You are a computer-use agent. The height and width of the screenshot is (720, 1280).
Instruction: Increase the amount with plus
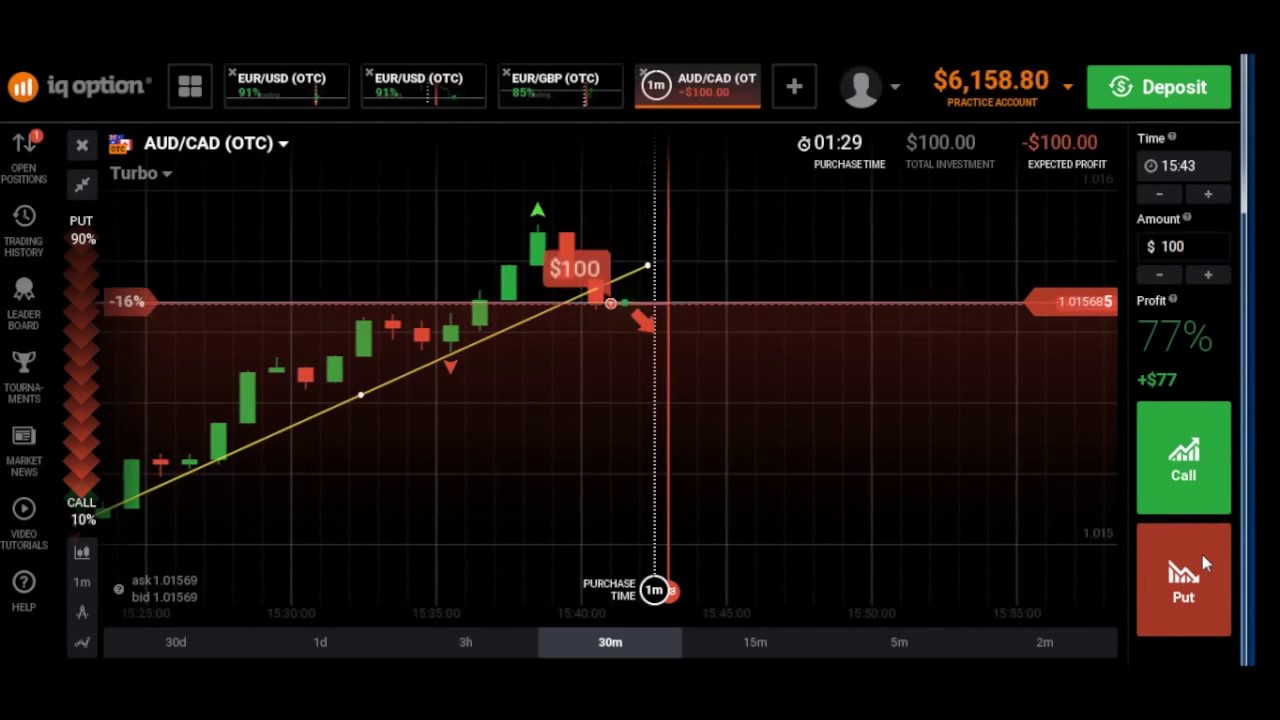coord(1208,275)
